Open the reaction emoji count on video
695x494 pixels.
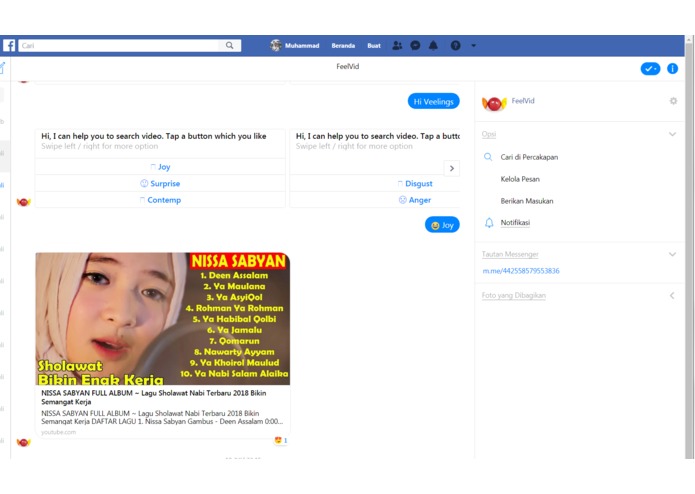pyautogui.click(x=281, y=440)
